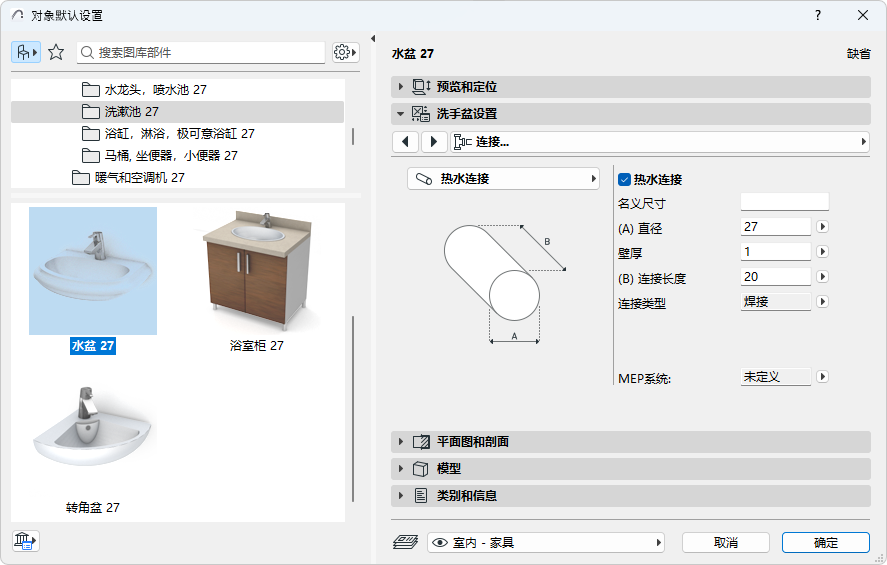Open the (A) 直径 value arrow menu

pos(823,227)
